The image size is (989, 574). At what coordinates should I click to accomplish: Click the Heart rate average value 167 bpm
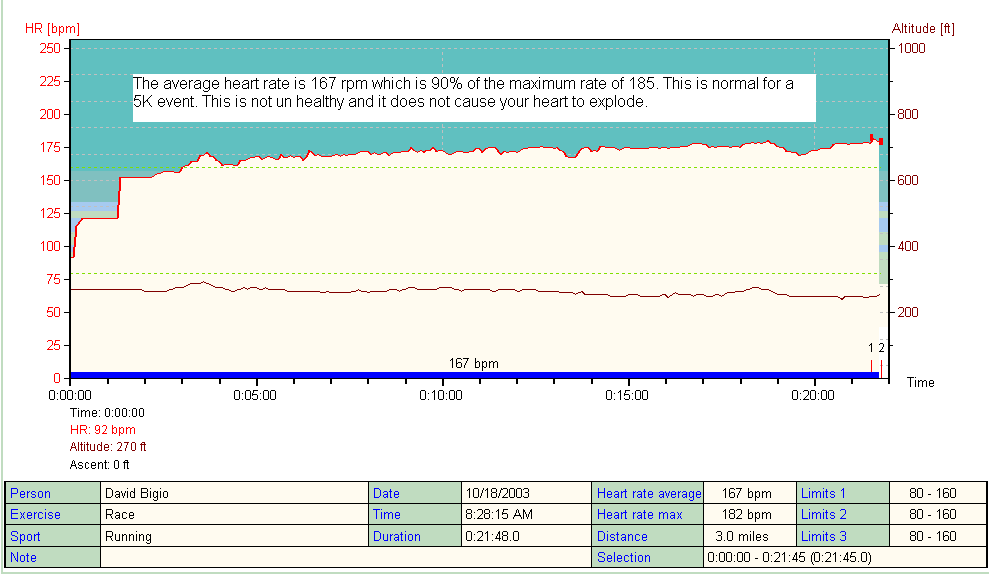click(x=749, y=493)
